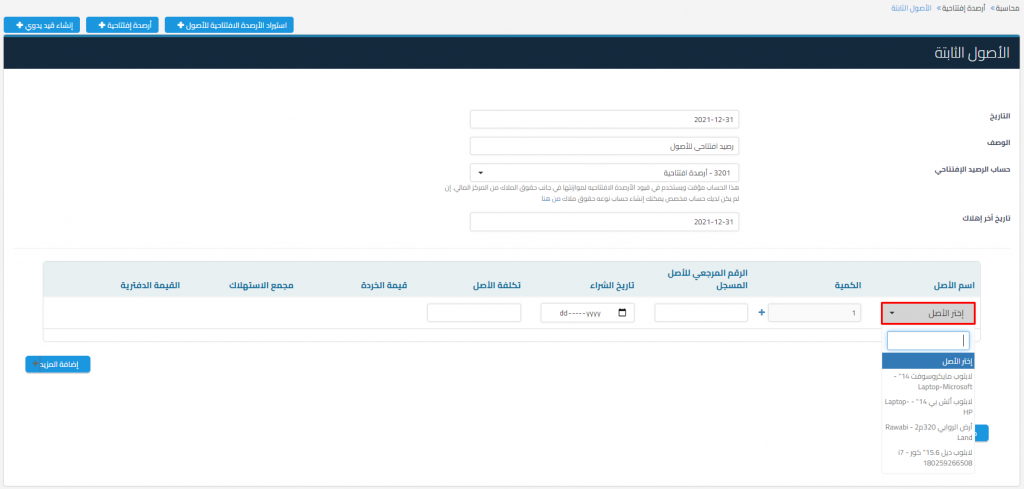
Task: Click the purchase date field
Action: click(588, 313)
